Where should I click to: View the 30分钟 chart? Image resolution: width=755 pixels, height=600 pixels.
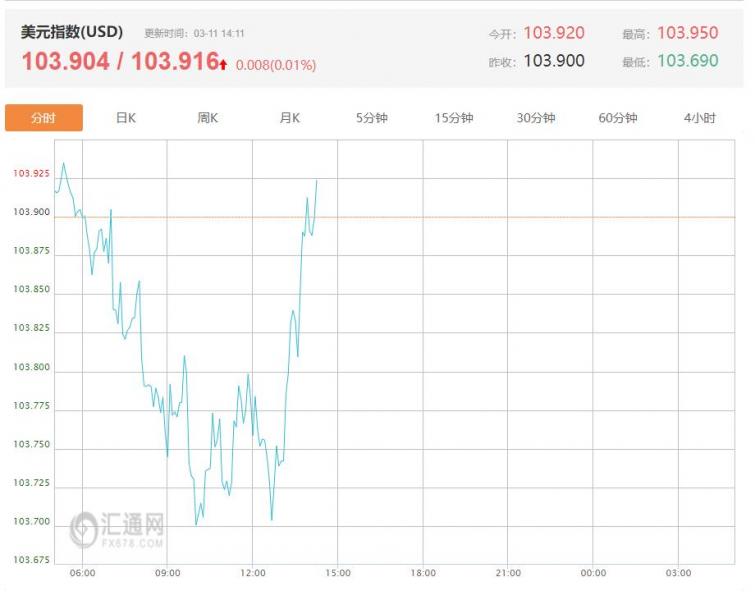[536, 118]
